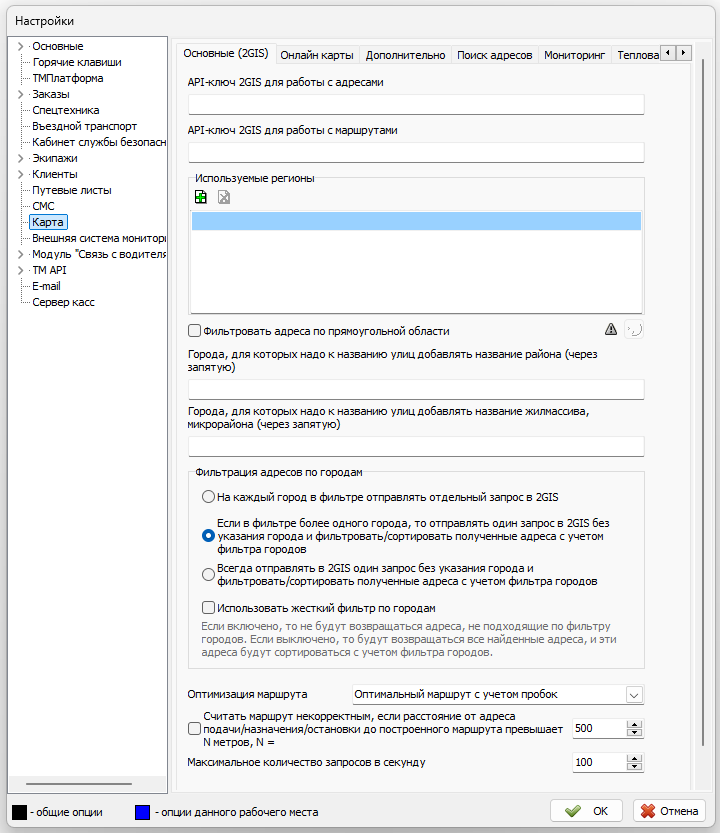720x833 pixels.
Task: Click the delete region icon
Action: pyautogui.click(x=224, y=197)
